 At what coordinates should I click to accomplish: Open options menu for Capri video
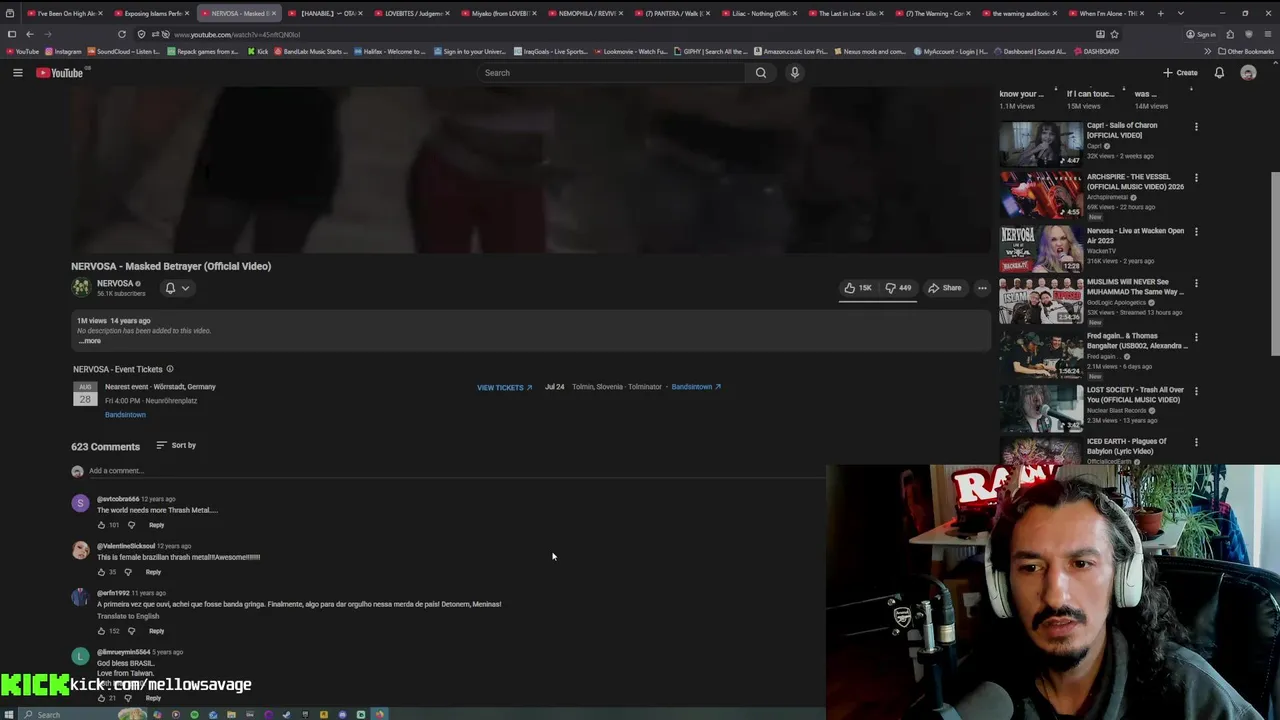pyautogui.click(x=1196, y=127)
